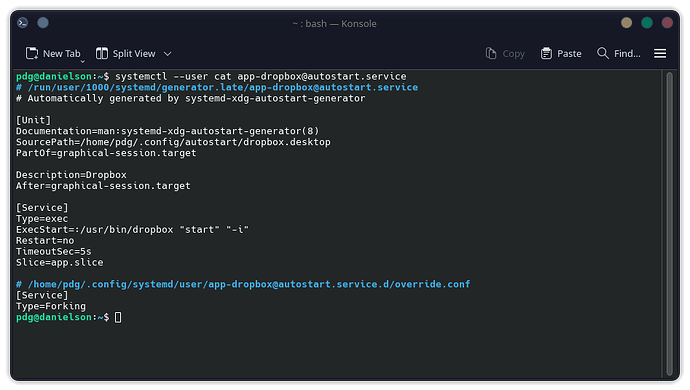Click the '~ : bash — Konsole' window title
The height and width of the screenshot is (390, 690).
click(x=334, y=23)
